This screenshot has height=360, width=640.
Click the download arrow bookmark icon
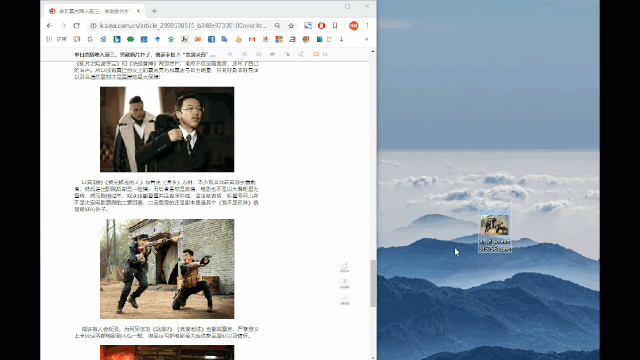coord(341,39)
